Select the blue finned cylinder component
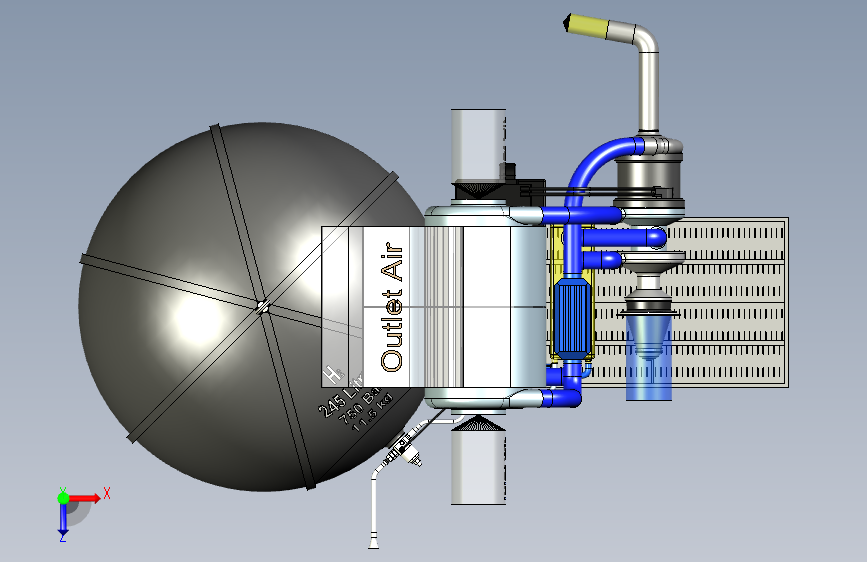867x562 pixels. coord(573,318)
